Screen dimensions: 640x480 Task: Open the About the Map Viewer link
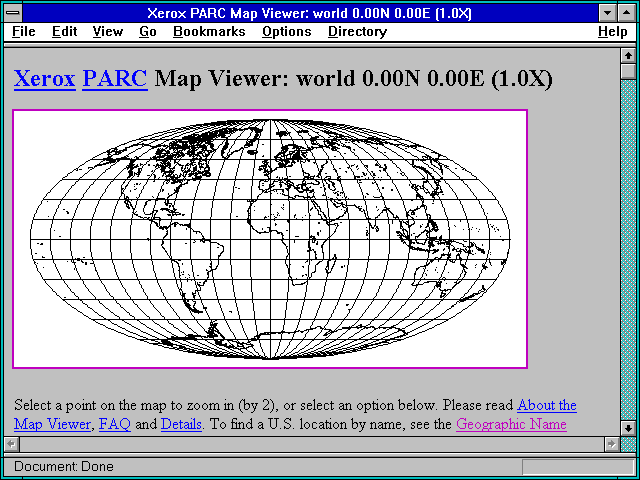pos(547,405)
